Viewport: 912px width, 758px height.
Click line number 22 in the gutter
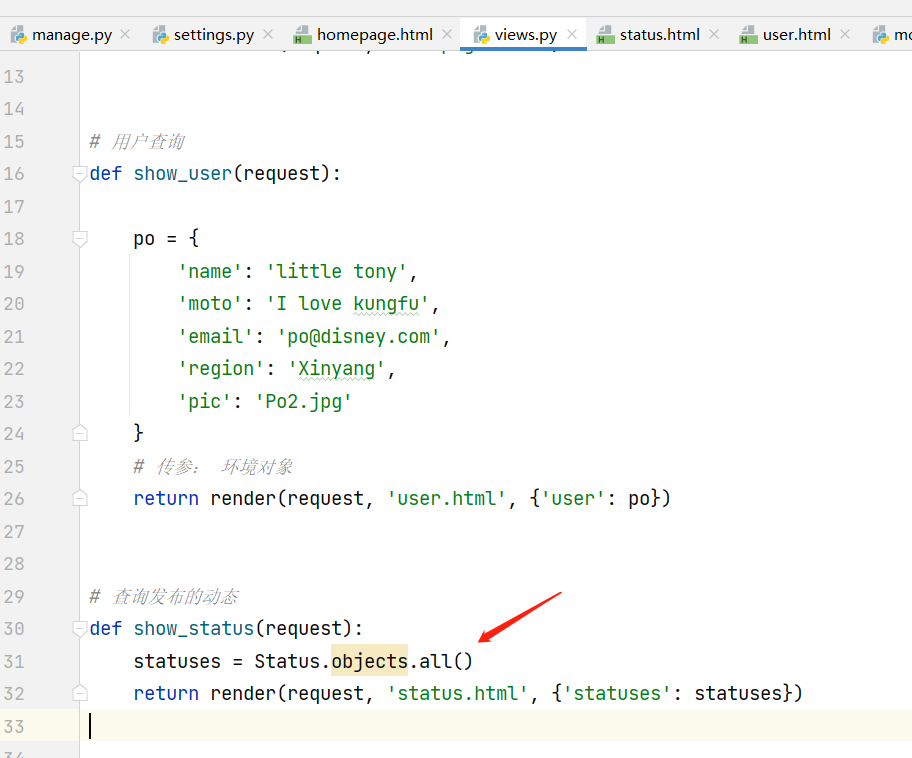point(14,369)
